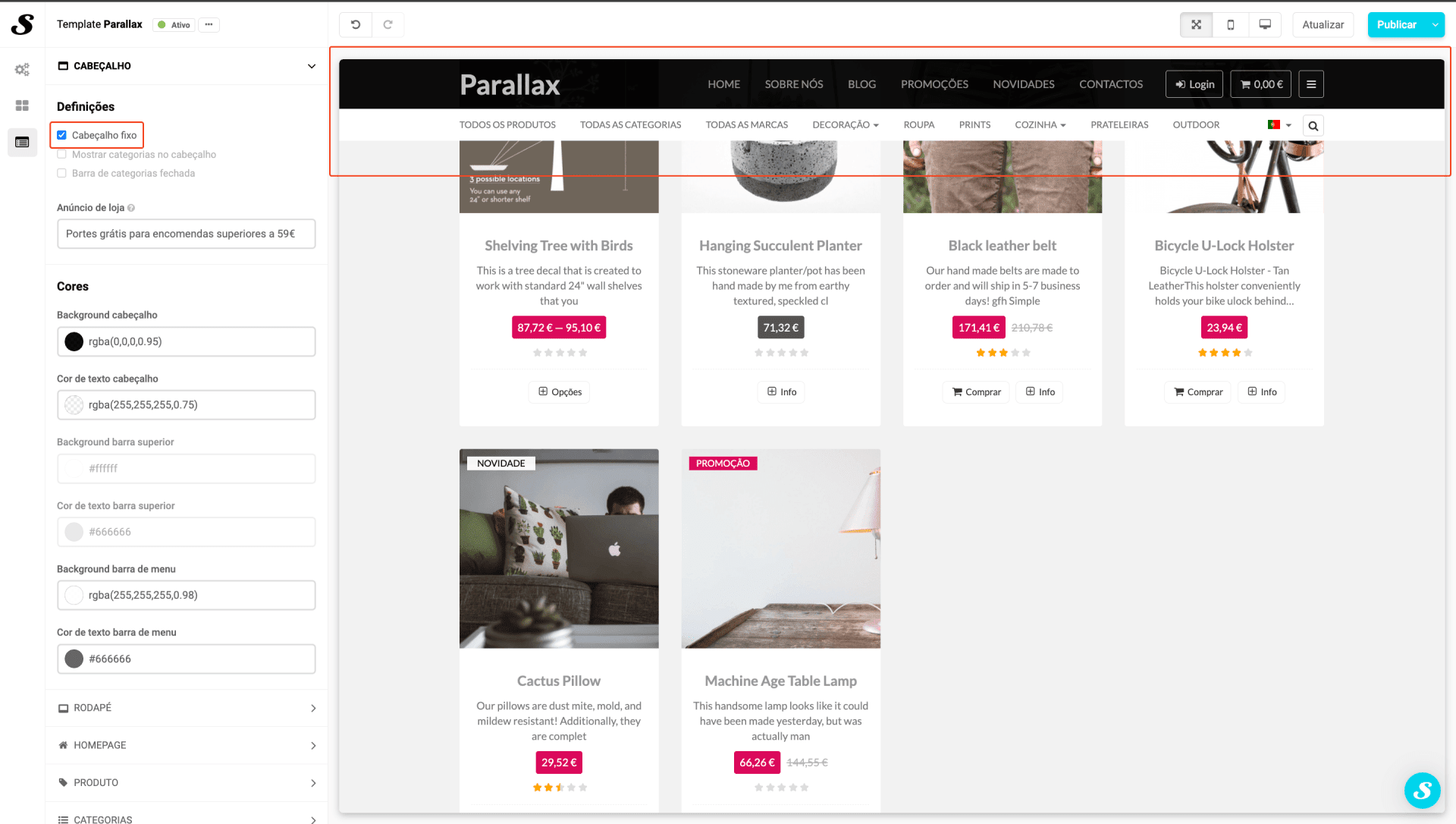Screen dimensions: 1456x824
Task: Uncheck the Cabeçalho fixo checkbox
Action: [62, 135]
